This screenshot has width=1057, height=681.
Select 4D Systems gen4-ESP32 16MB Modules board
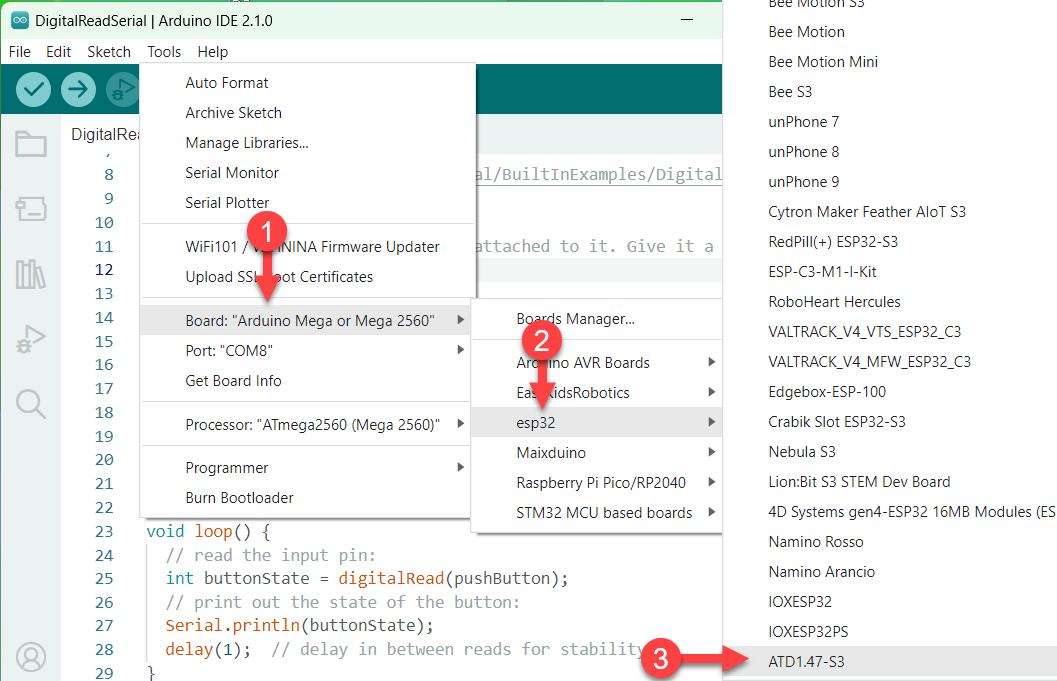pyautogui.click(x=890, y=512)
